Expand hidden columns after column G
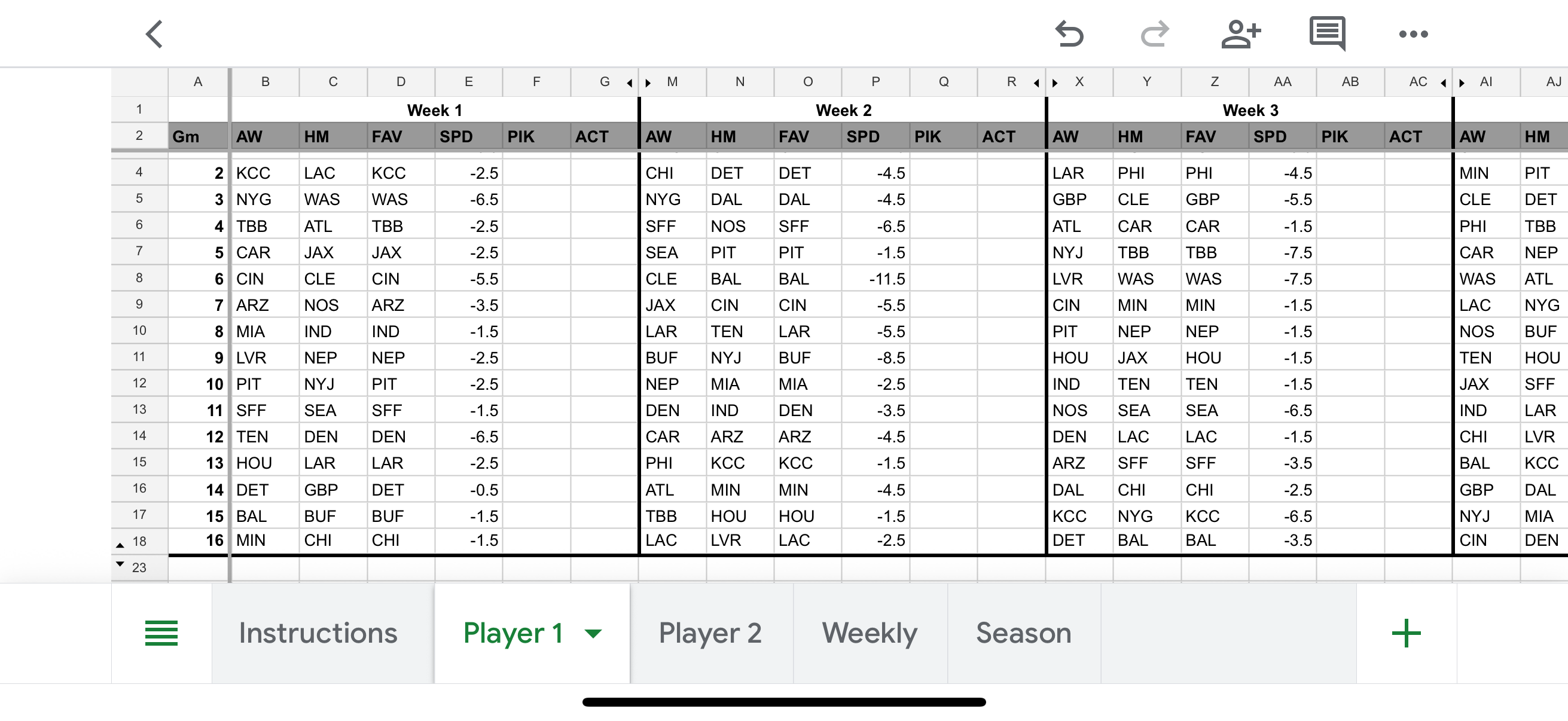Screen dimensions: 1568x721 pyautogui.click(x=630, y=83)
